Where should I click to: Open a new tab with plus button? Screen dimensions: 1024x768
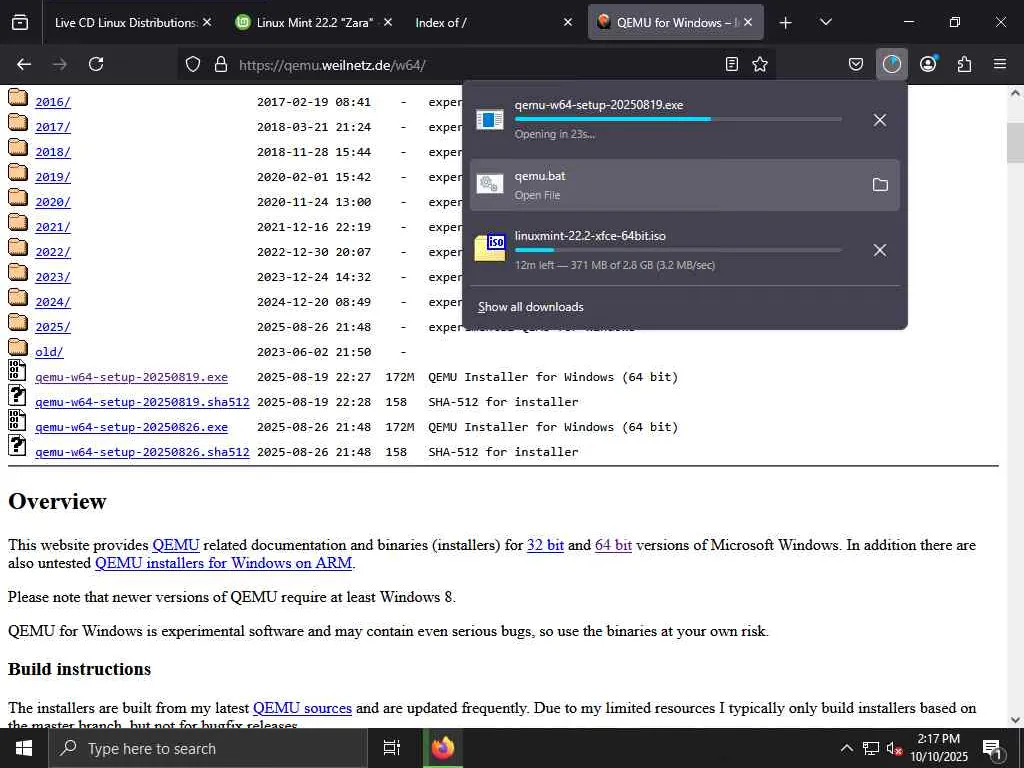click(786, 22)
